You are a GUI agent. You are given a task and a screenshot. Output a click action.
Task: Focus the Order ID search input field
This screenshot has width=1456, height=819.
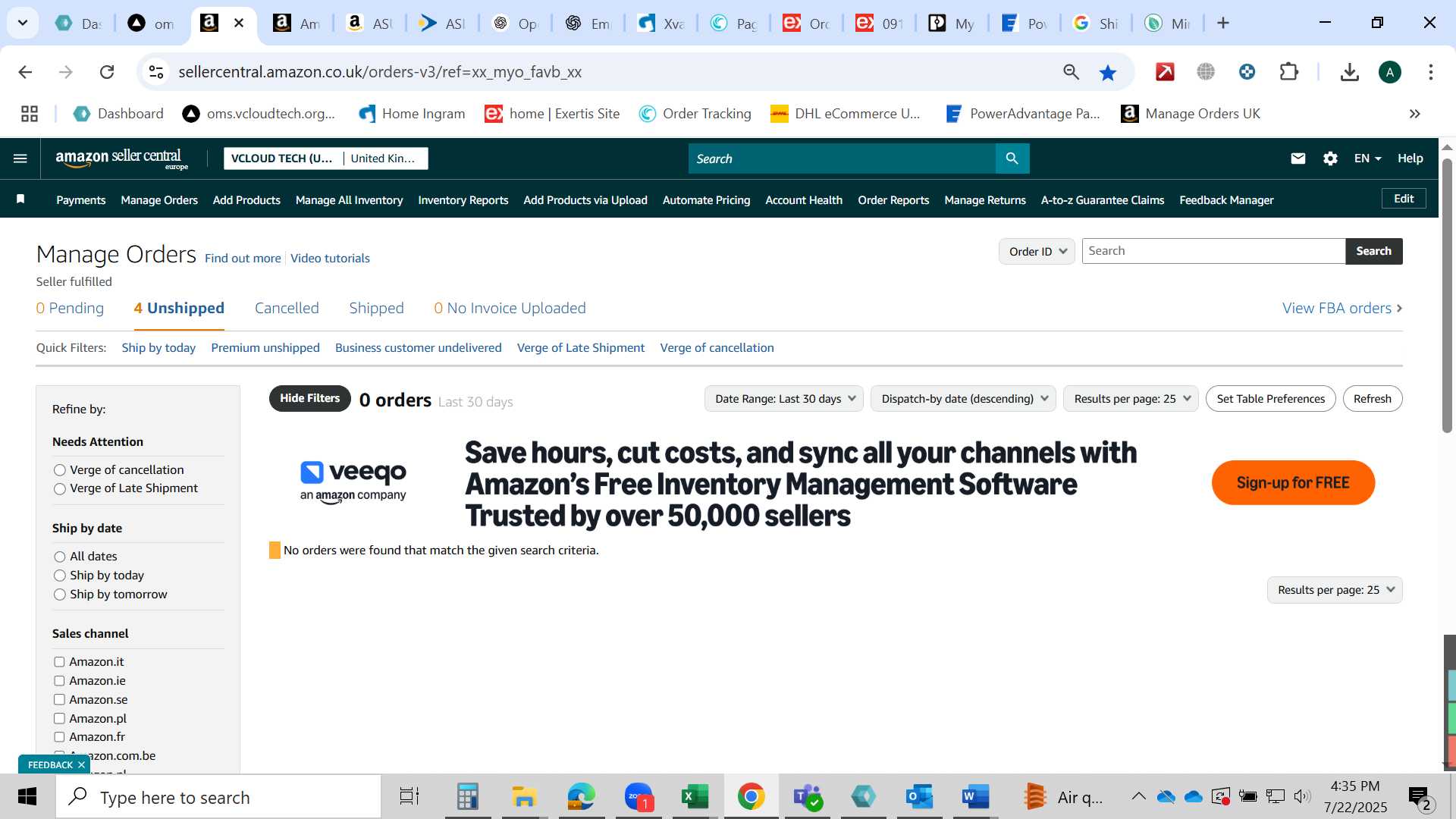[1213, 251]
